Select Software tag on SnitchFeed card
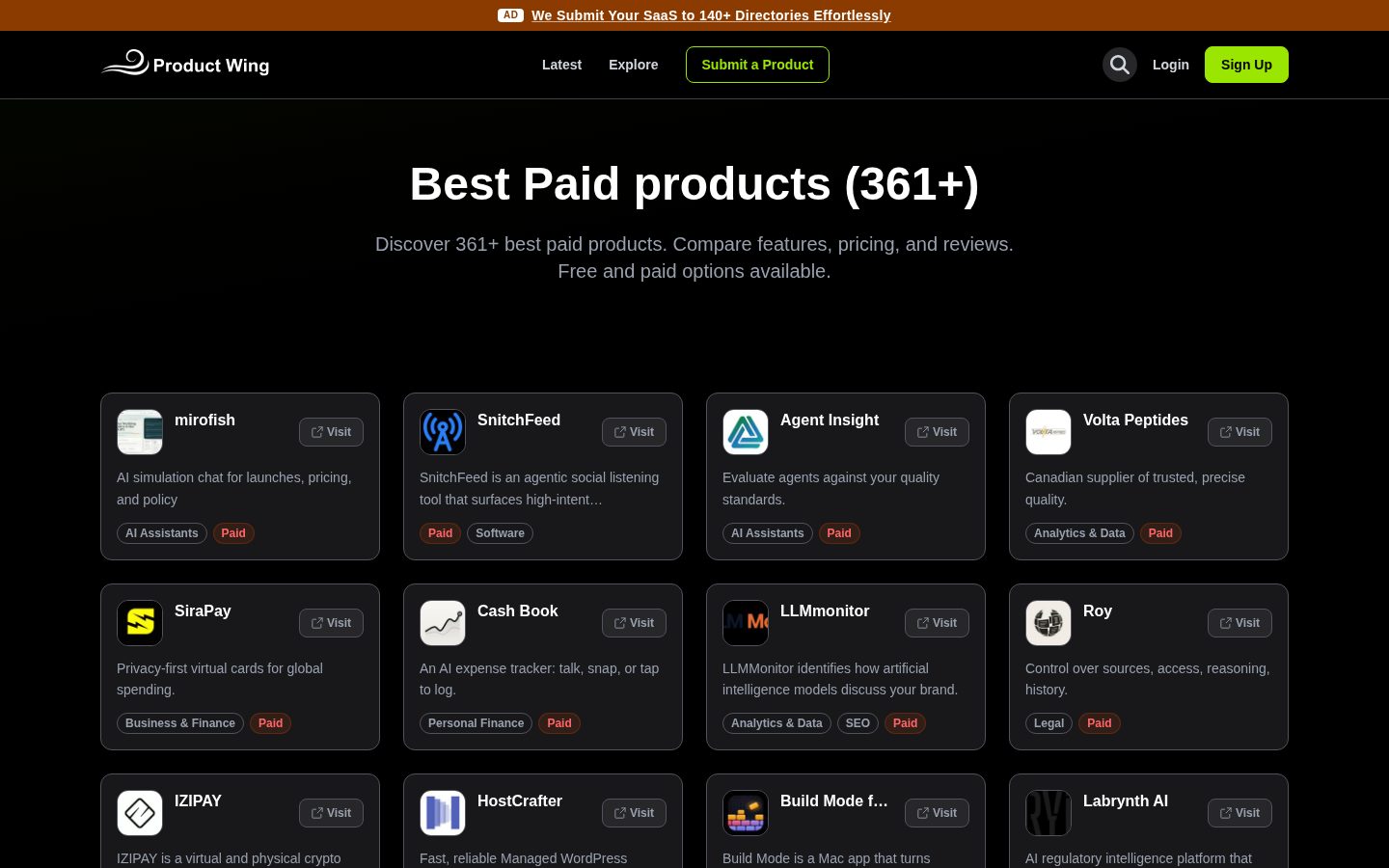 tap(500, 533)
